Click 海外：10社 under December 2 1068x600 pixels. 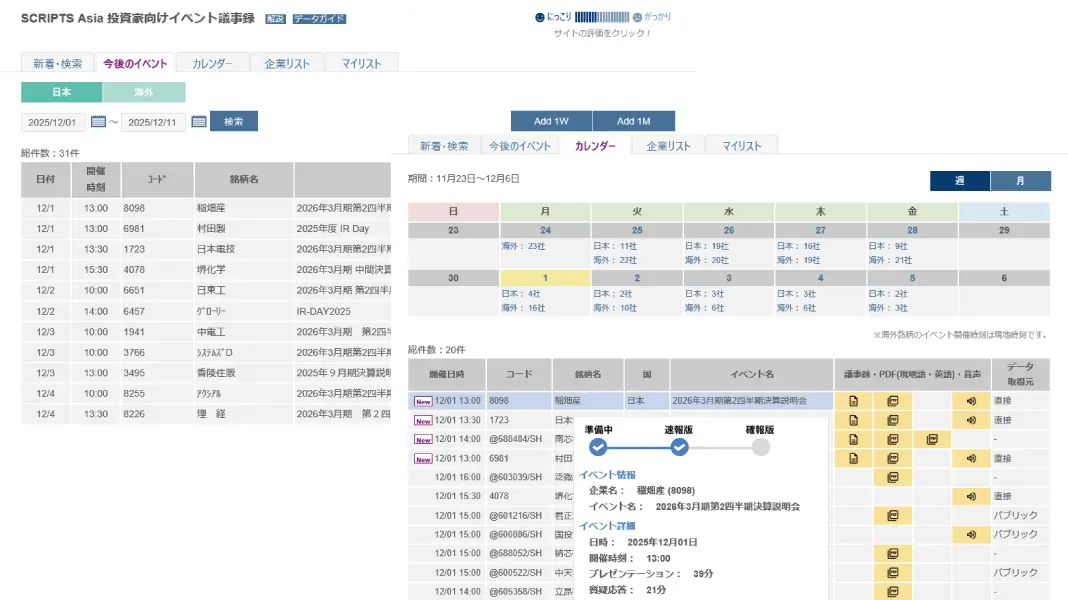615,308
